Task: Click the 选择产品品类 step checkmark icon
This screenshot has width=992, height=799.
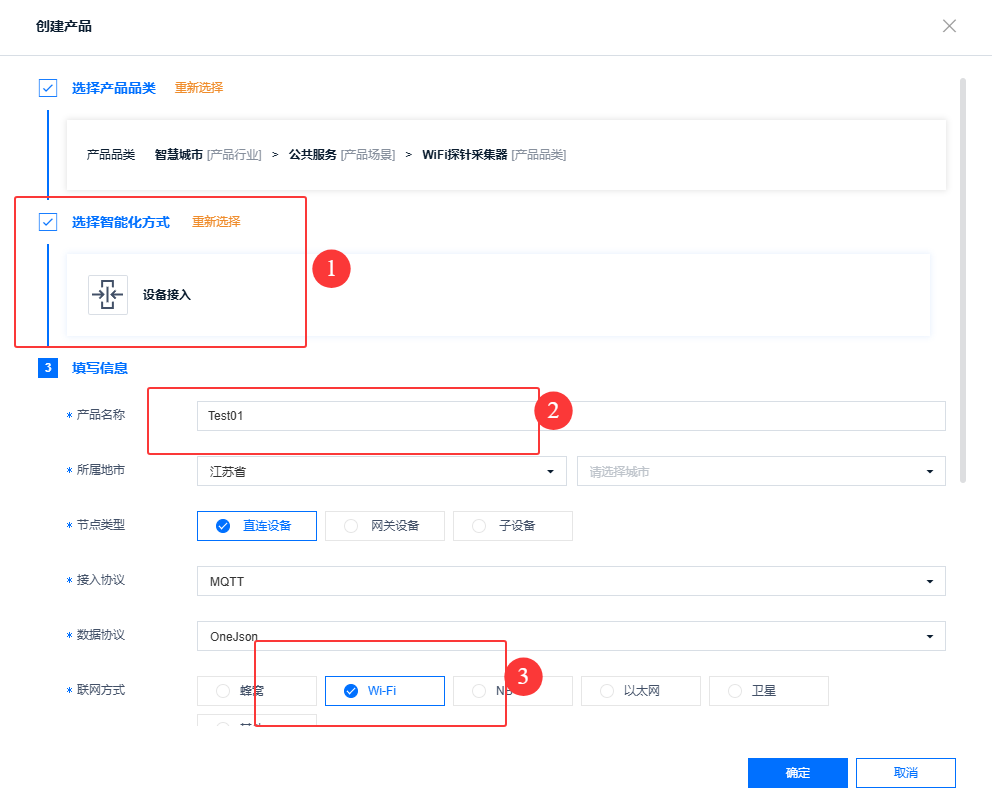Action: point(48,88)
